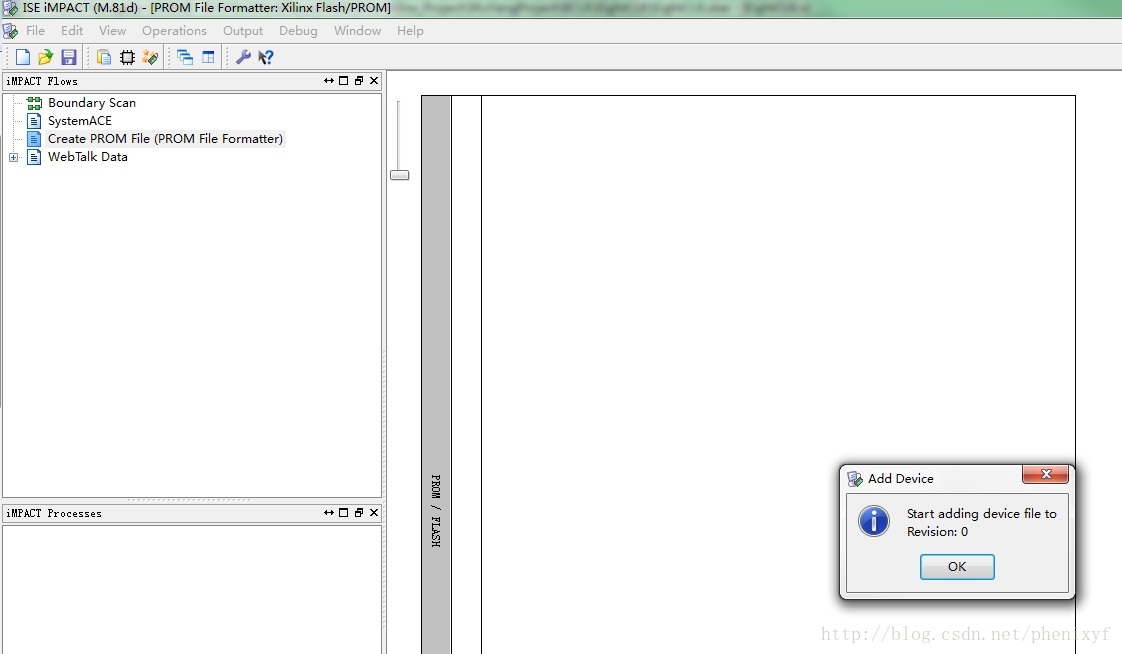Open the View menu
This screenshot has height=654, width=1122.
pyautogui.click(x=112, y=31)
